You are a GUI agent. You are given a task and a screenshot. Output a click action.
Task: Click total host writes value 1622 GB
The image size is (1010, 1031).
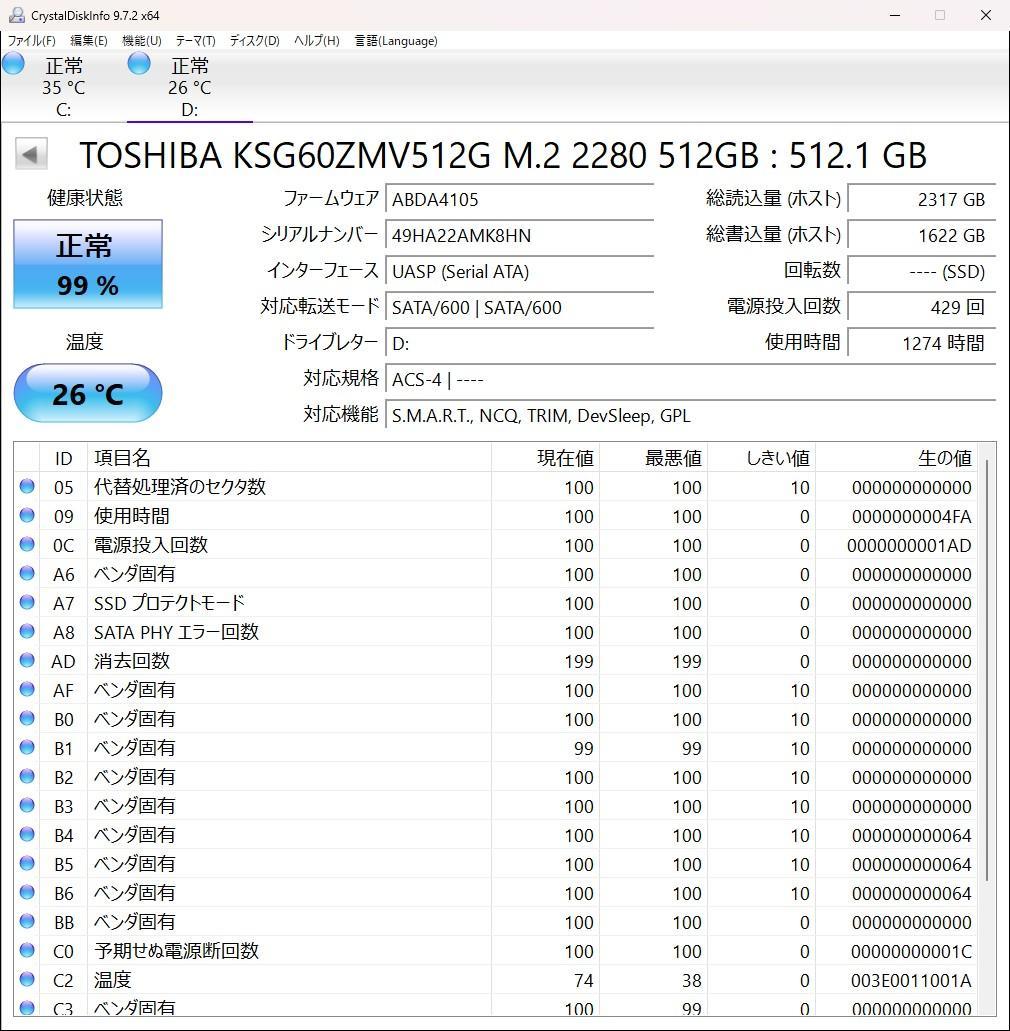[922, 235]
